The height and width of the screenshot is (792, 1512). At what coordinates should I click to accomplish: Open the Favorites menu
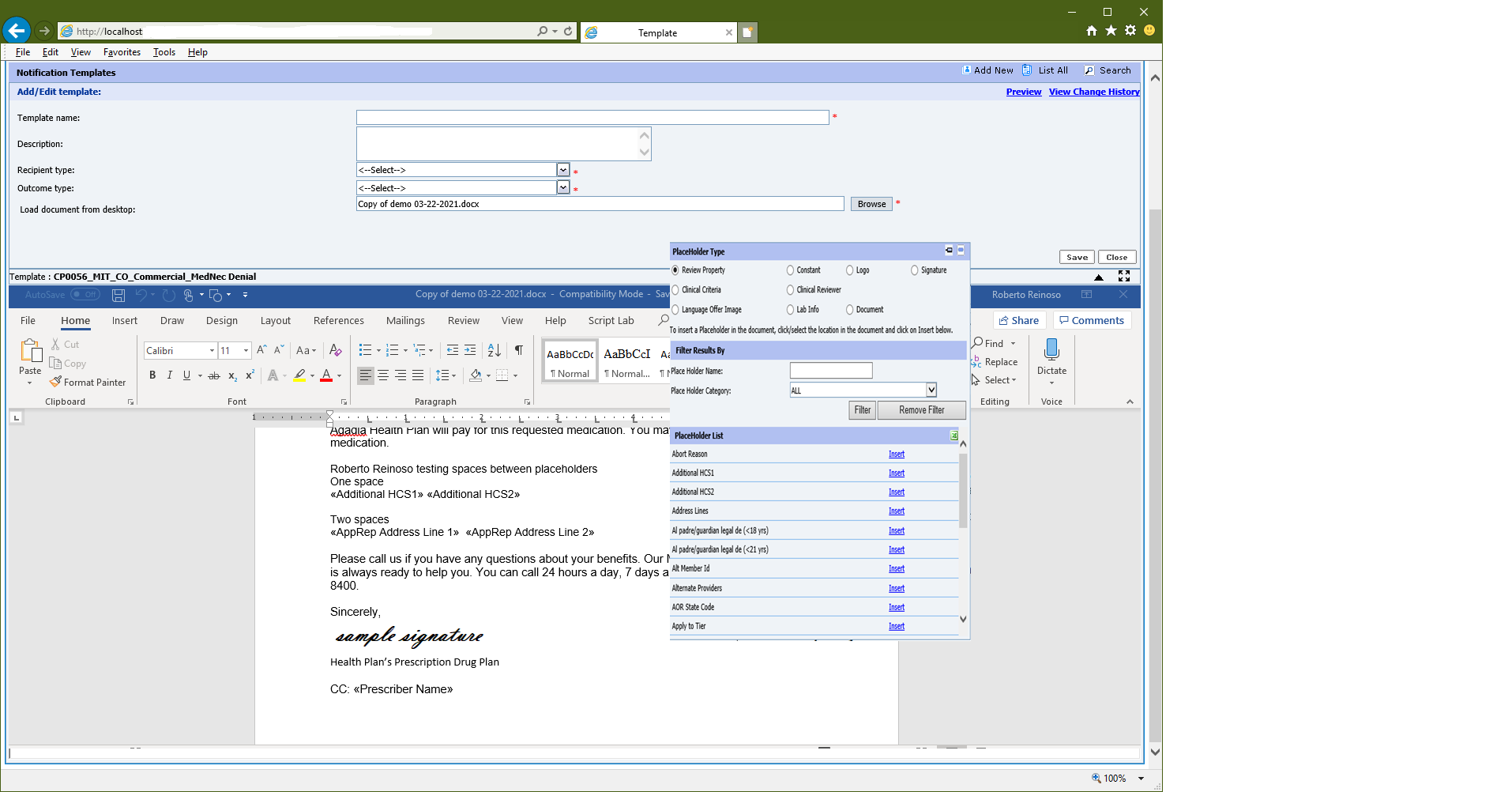122,51
